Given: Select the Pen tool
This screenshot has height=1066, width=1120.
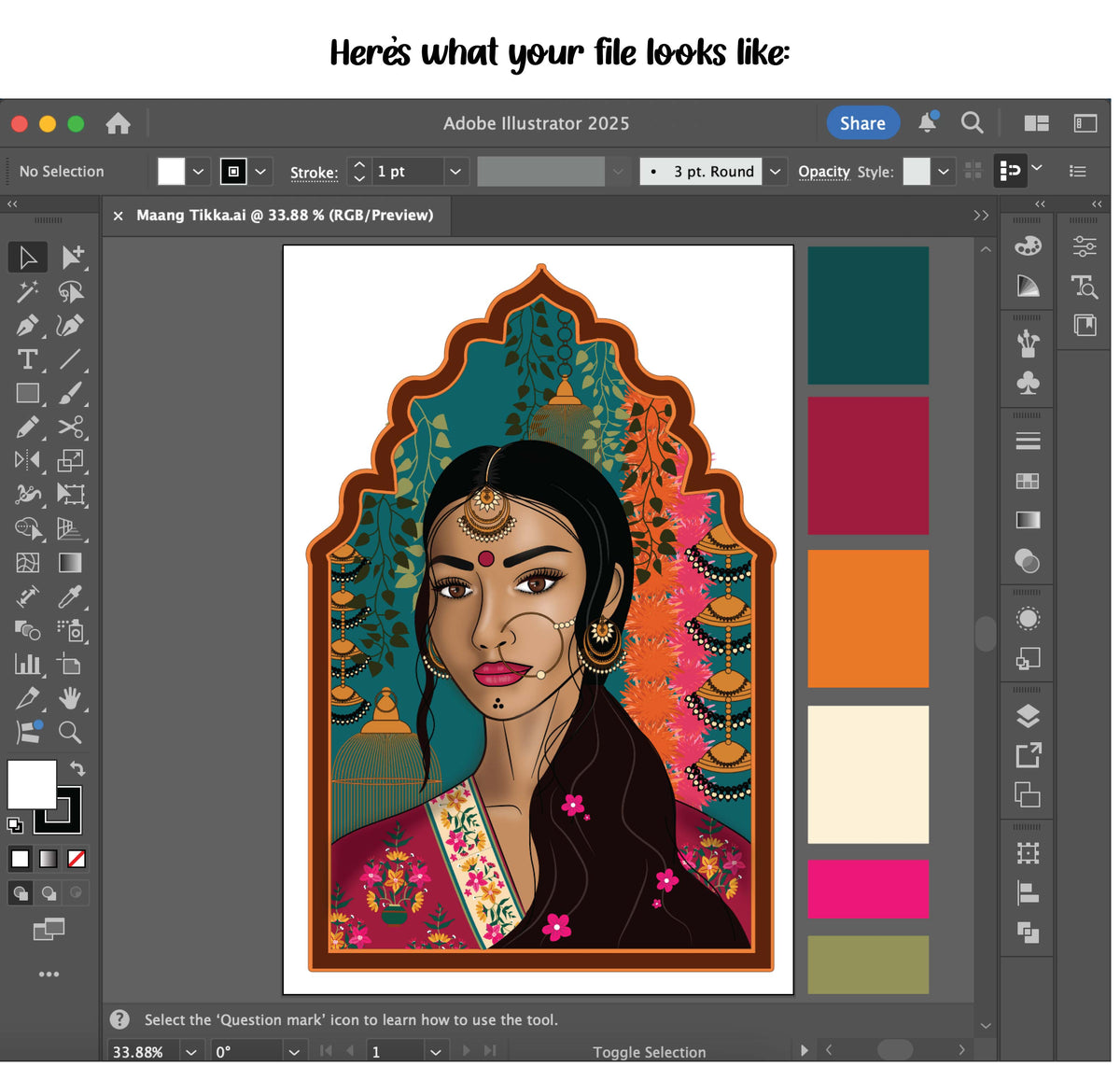Looking at the screenshot, I should (x=28, y=325).
